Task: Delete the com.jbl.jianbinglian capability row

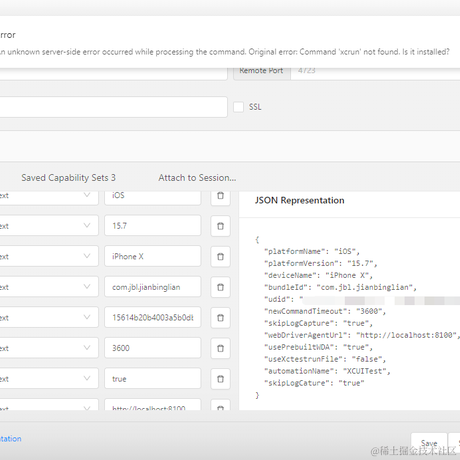Action: tap(220, 287)
